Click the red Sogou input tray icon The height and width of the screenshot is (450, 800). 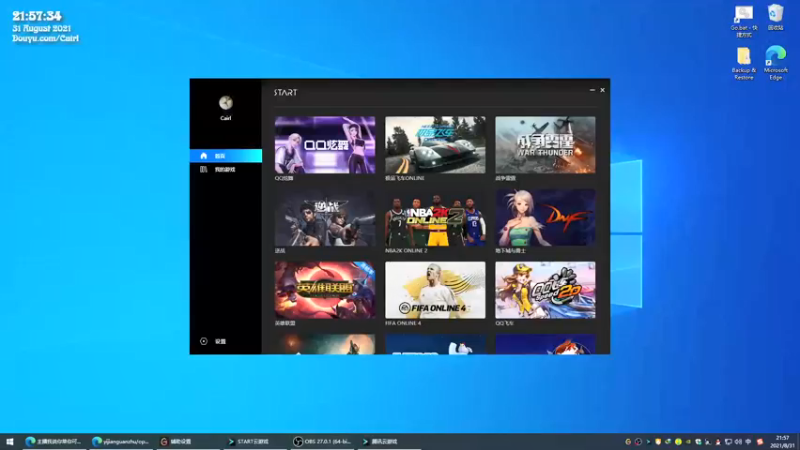click(x=760, y=442)
